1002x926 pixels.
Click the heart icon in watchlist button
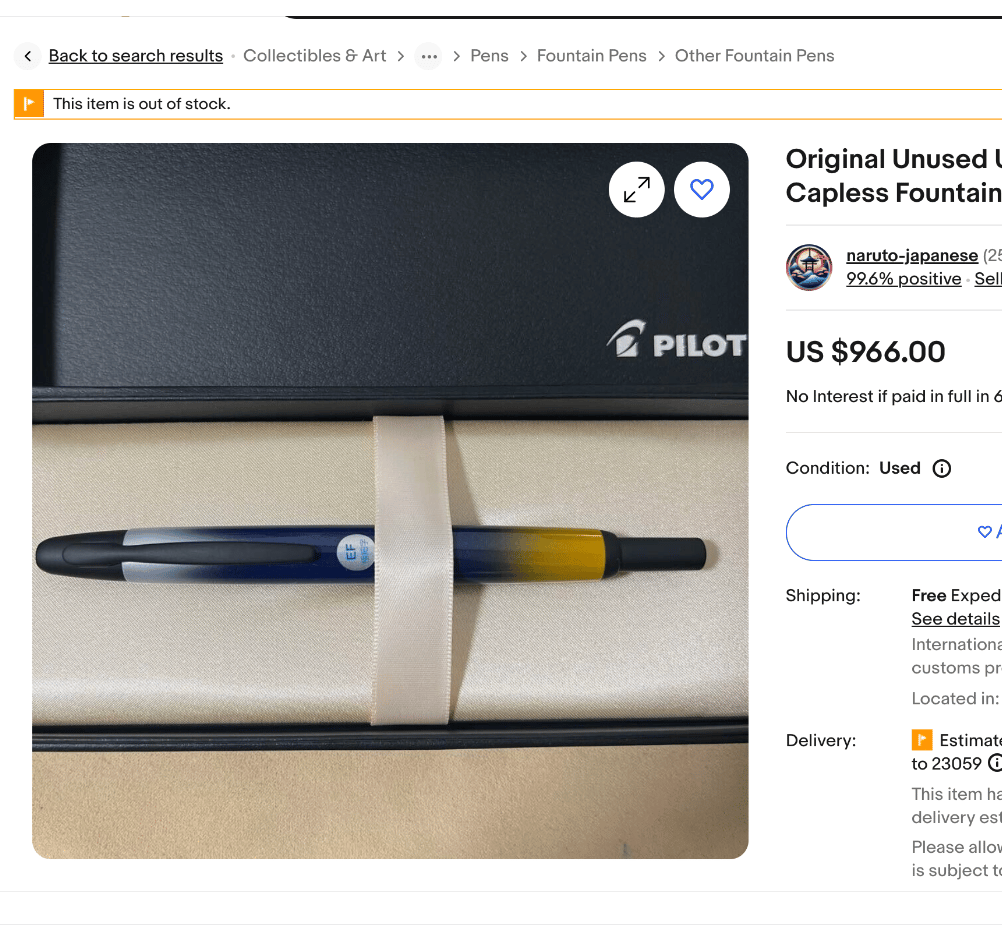point(984,532)
